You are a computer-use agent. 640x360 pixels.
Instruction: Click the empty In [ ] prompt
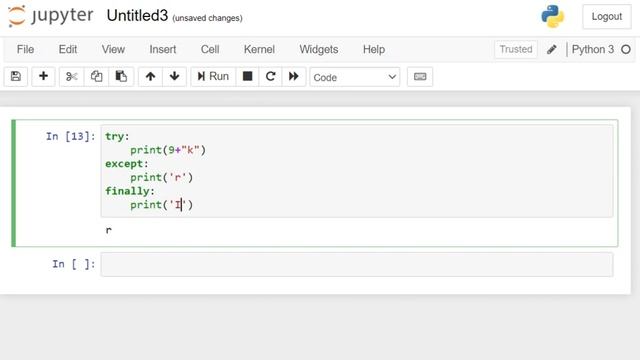[73, 264]
